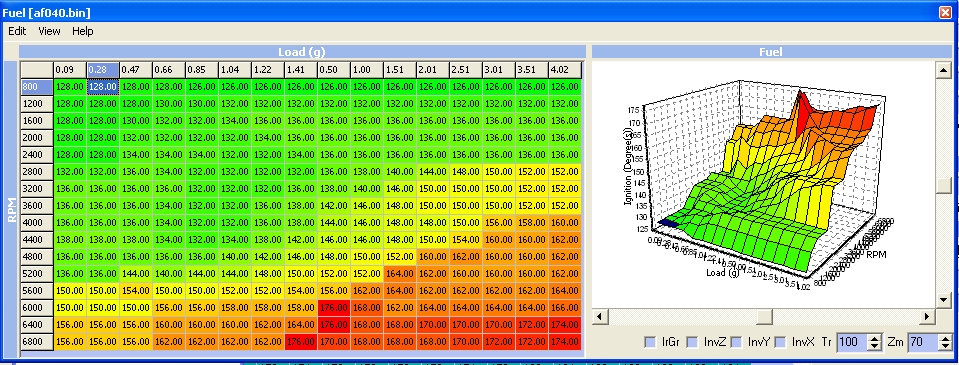This screenshot has height=365, width=959.
Task: Select the 5600 RPM row header
Action: 37,291
